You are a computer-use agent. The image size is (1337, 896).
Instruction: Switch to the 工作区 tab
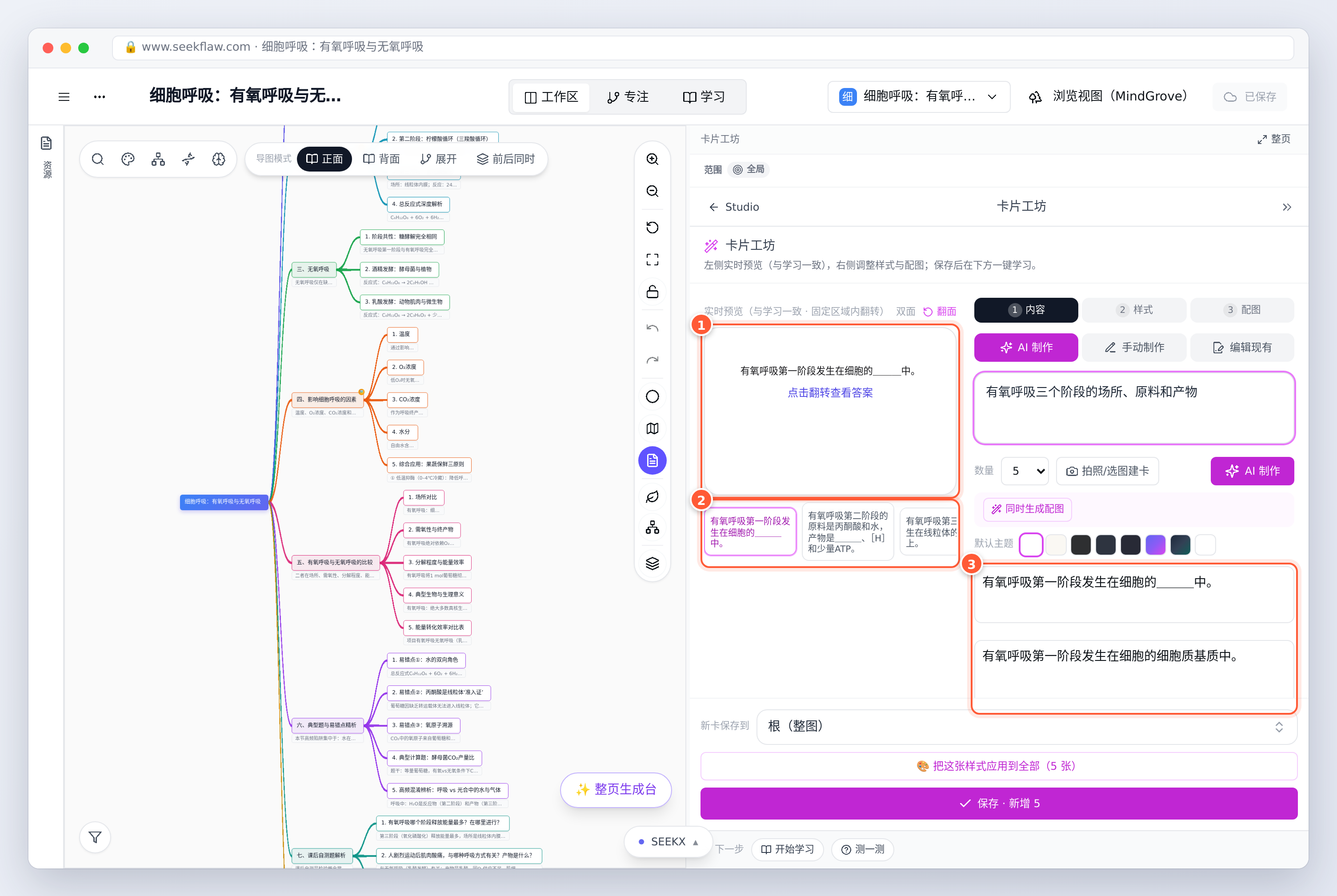pyautogui.click(x=551, y=97)
